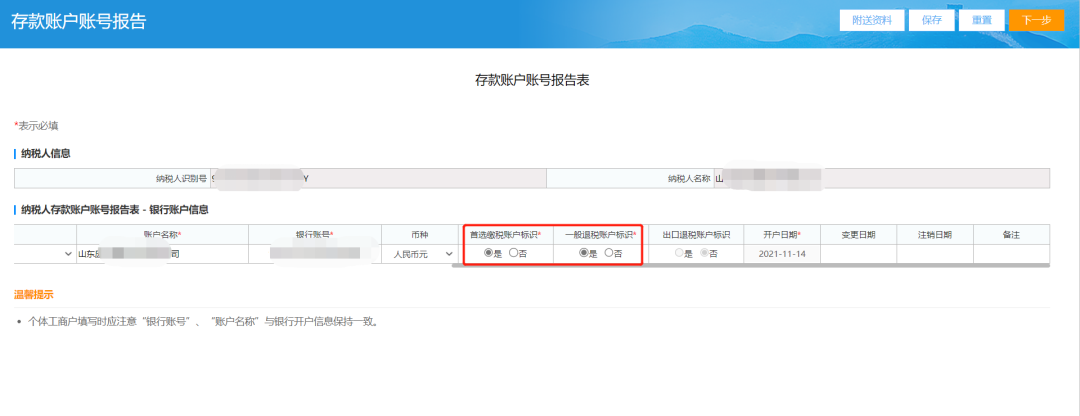The image size is (1080, 416).
Task: Reset the form with 重置
Action: [x=982, y=20]
